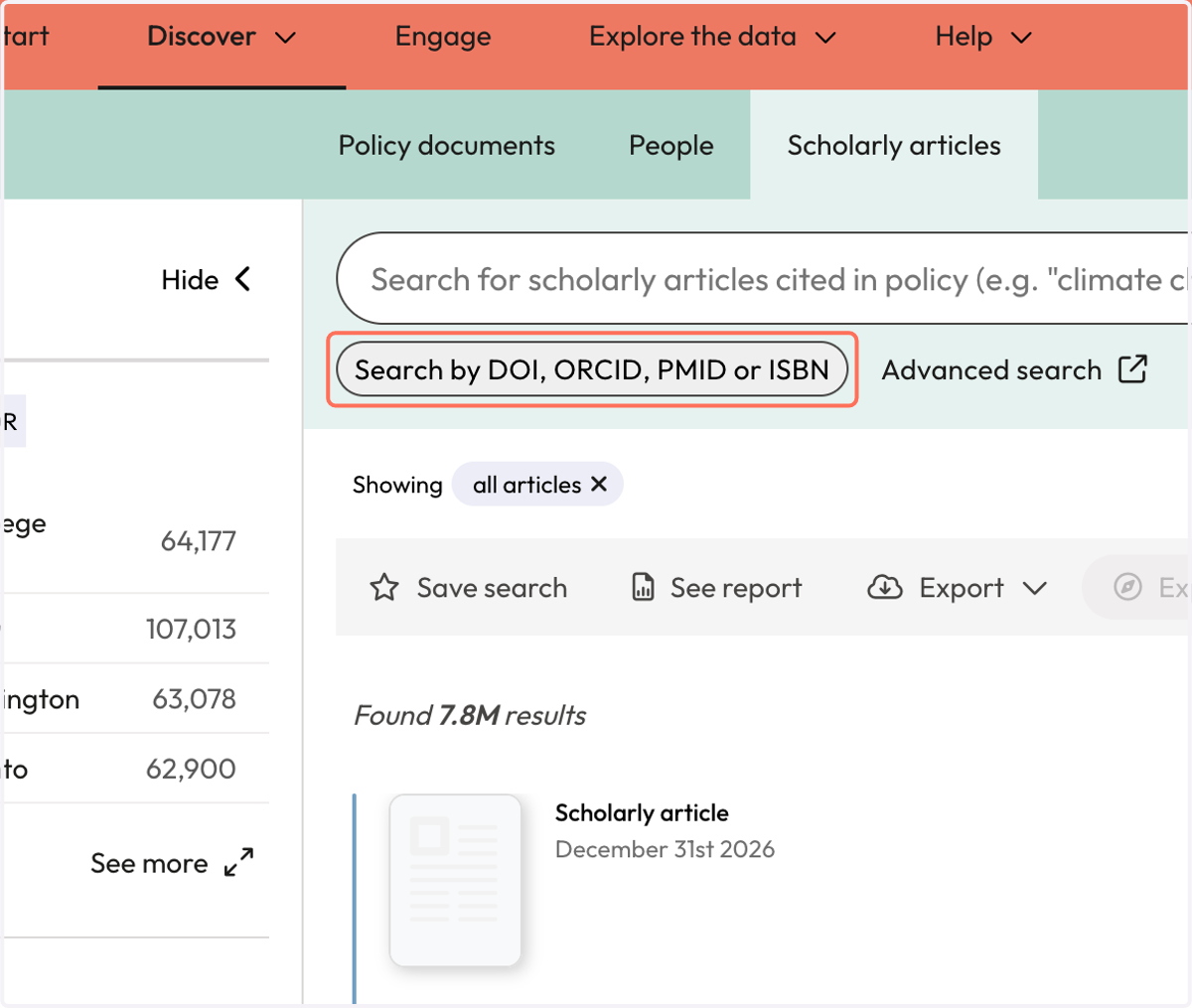
Task: Click the Hide panel left chevron icon
Action: pyautogui.click(x=242, y=279)
